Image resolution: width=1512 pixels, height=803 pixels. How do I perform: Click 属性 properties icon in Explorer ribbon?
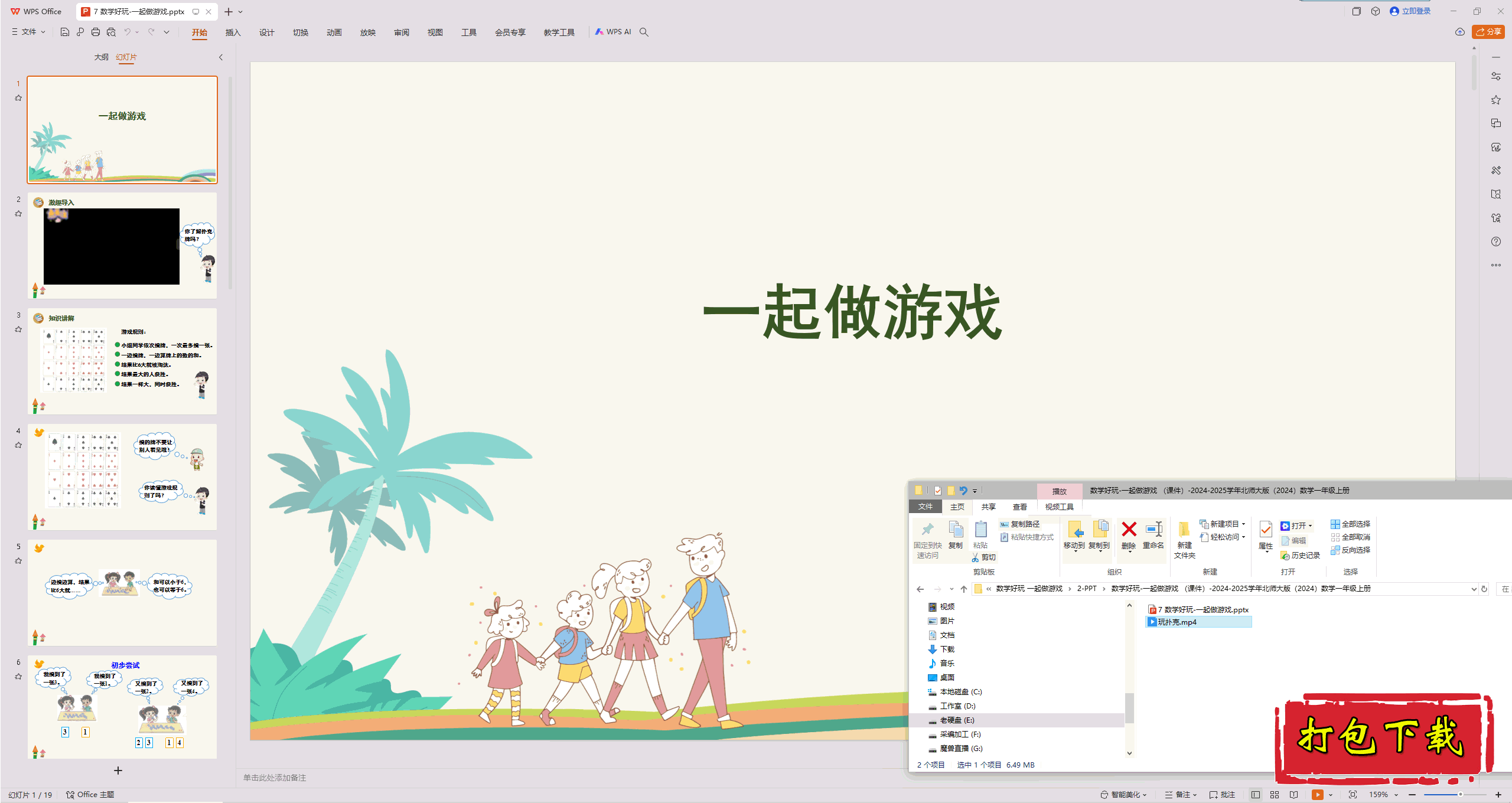(1266, 536)
